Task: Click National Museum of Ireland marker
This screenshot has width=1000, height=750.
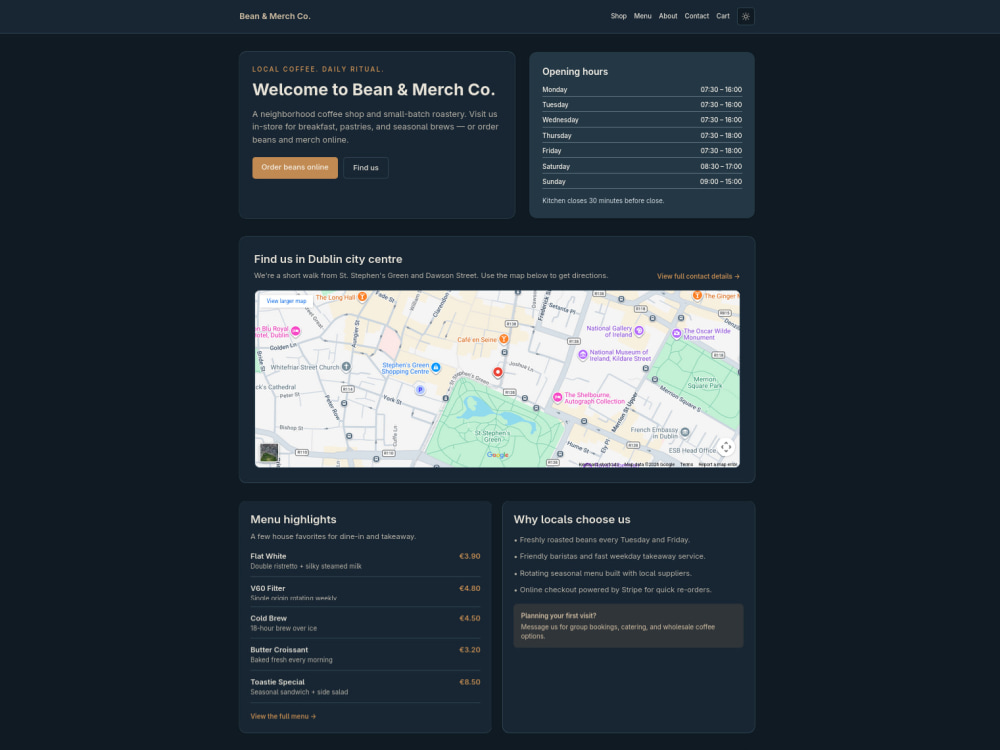Action: point(582,355)
